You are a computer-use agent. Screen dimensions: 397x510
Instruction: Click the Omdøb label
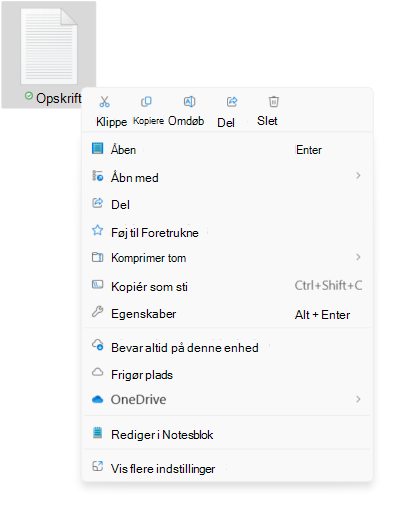pos(186,121)
